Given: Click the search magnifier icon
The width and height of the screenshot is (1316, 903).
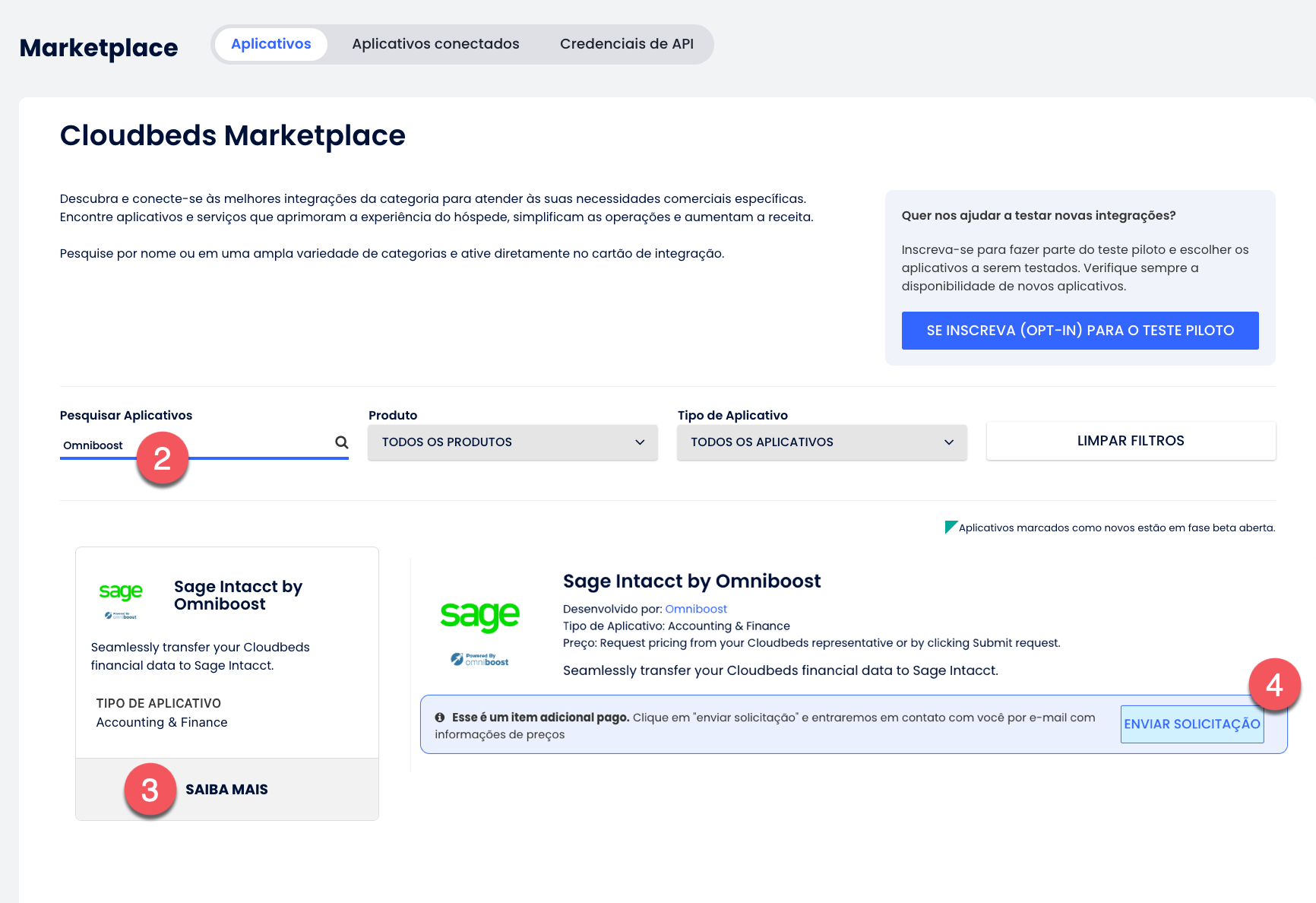Looking at the screenshot, I should point(342,442).
